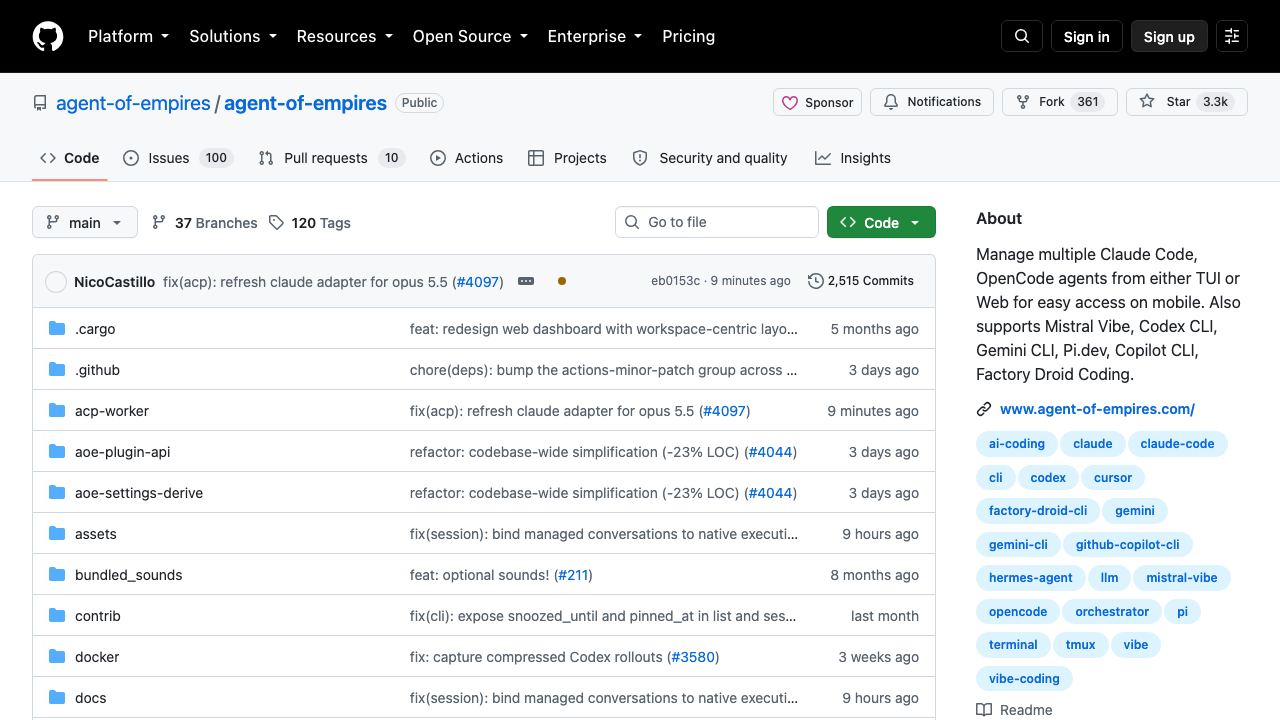Select the claude-code topic tag
Image resolution: width=1280 pixels, height=720 pixels.
(1177, 444)
